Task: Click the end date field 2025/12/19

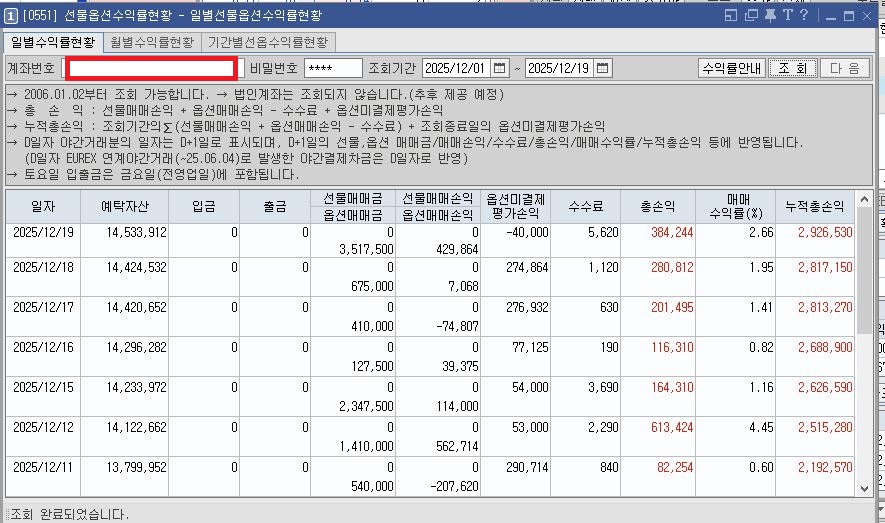Action: [560, 68]
